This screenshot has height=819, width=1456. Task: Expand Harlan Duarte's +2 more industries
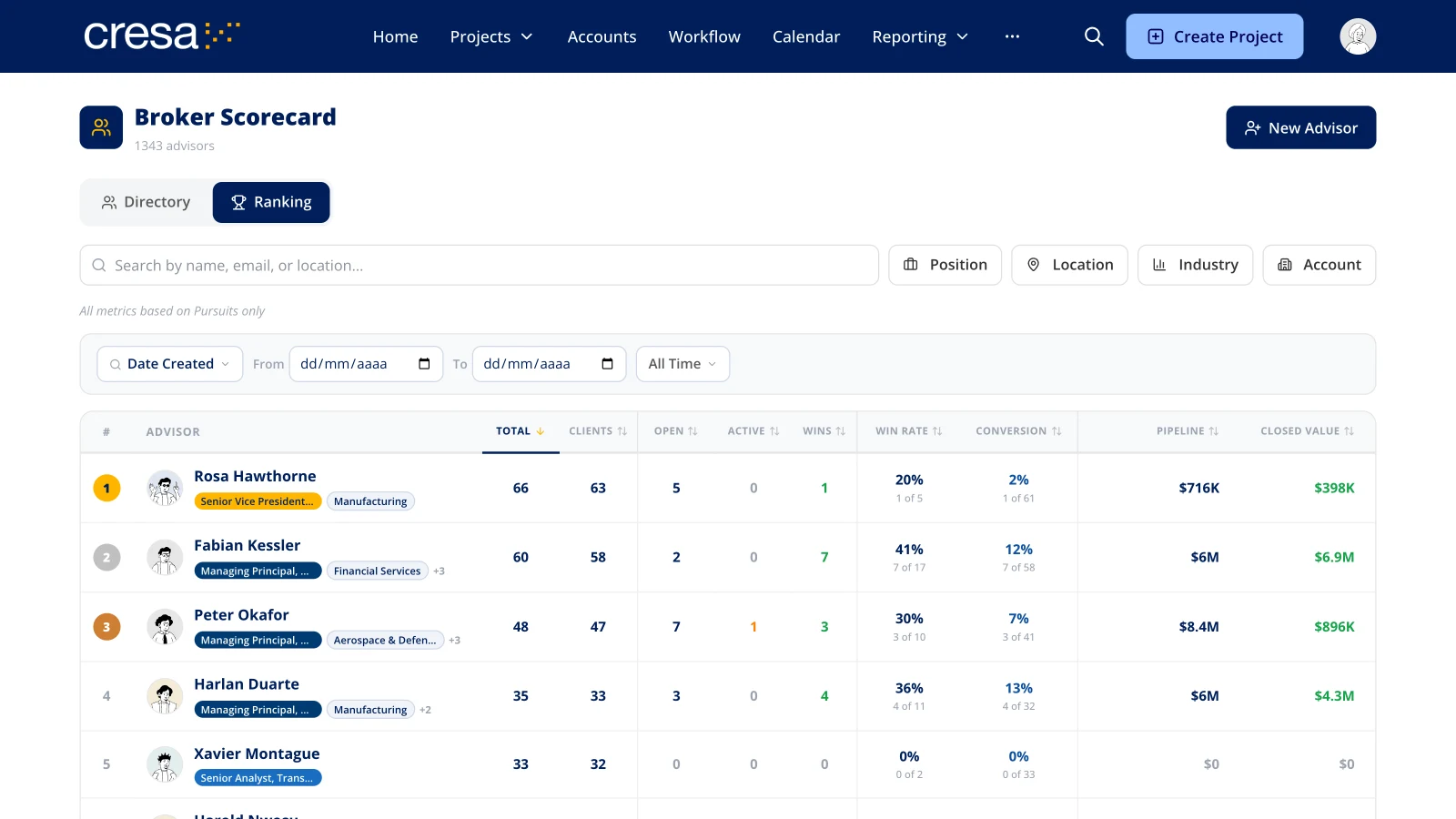[425, 710]
